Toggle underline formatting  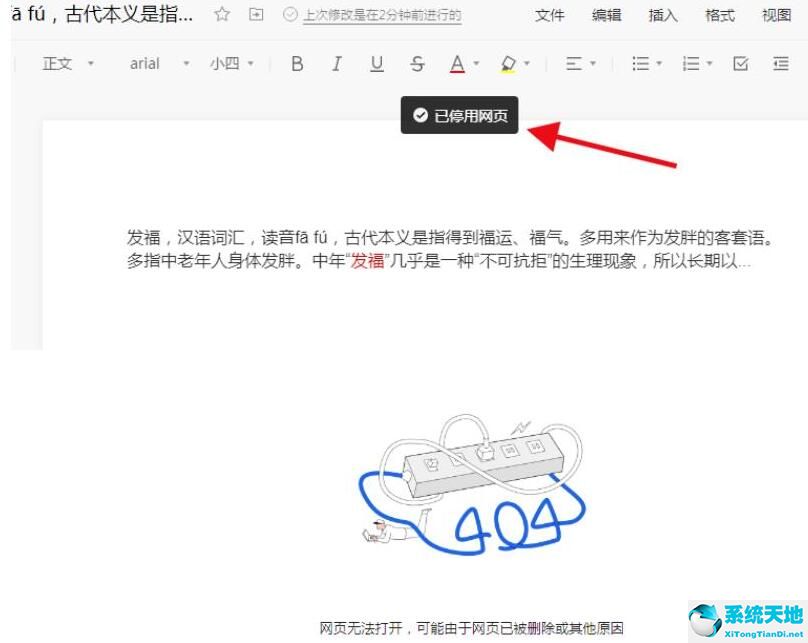point(377,63)
